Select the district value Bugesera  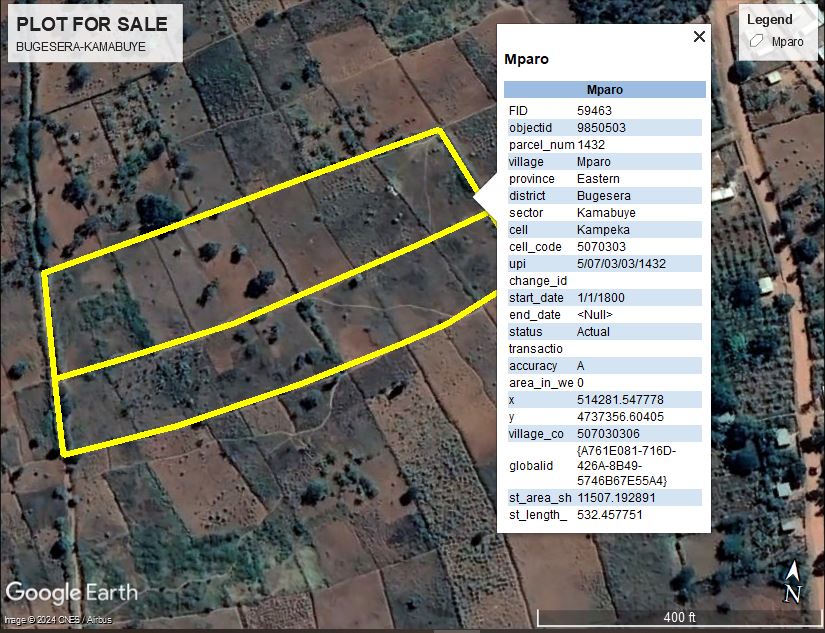[603, 196]
